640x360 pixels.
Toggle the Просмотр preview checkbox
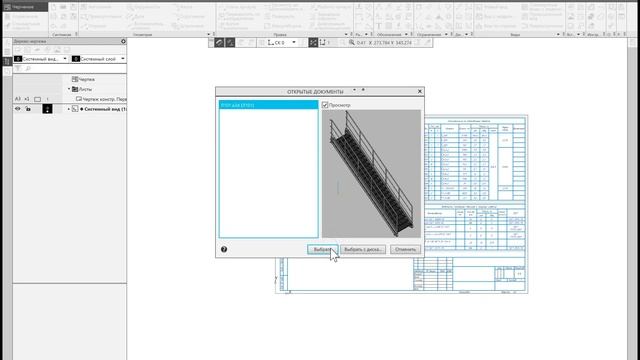click(x=325, y=105)
